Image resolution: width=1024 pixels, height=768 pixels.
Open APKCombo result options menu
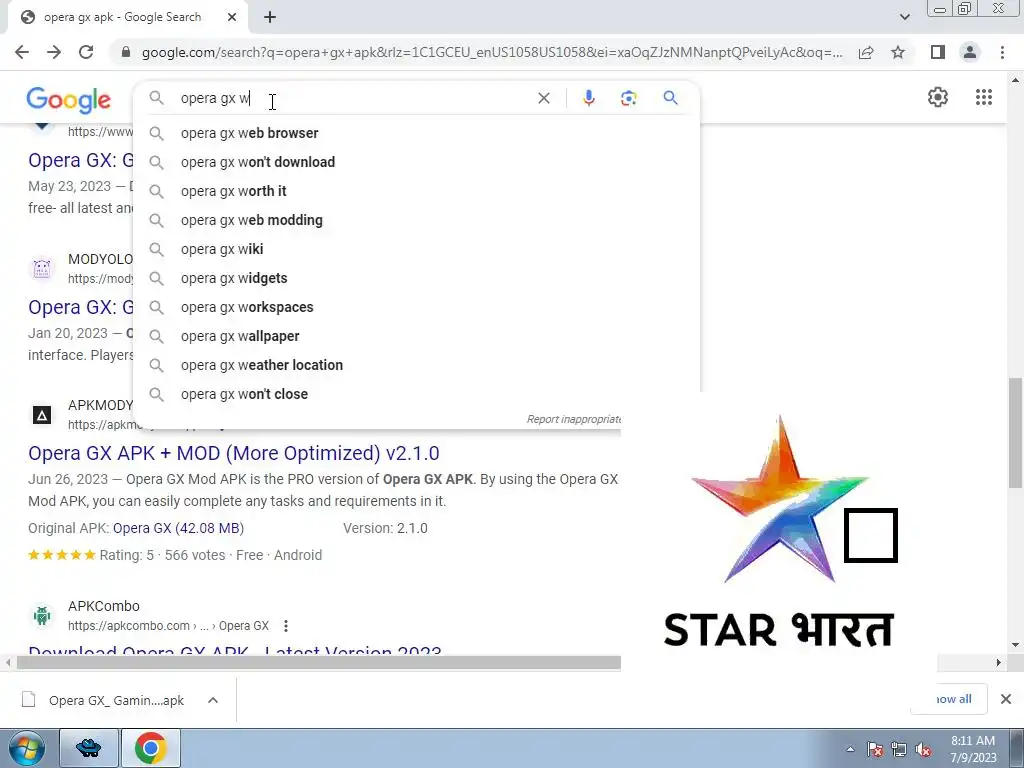[x=285, y=626]
